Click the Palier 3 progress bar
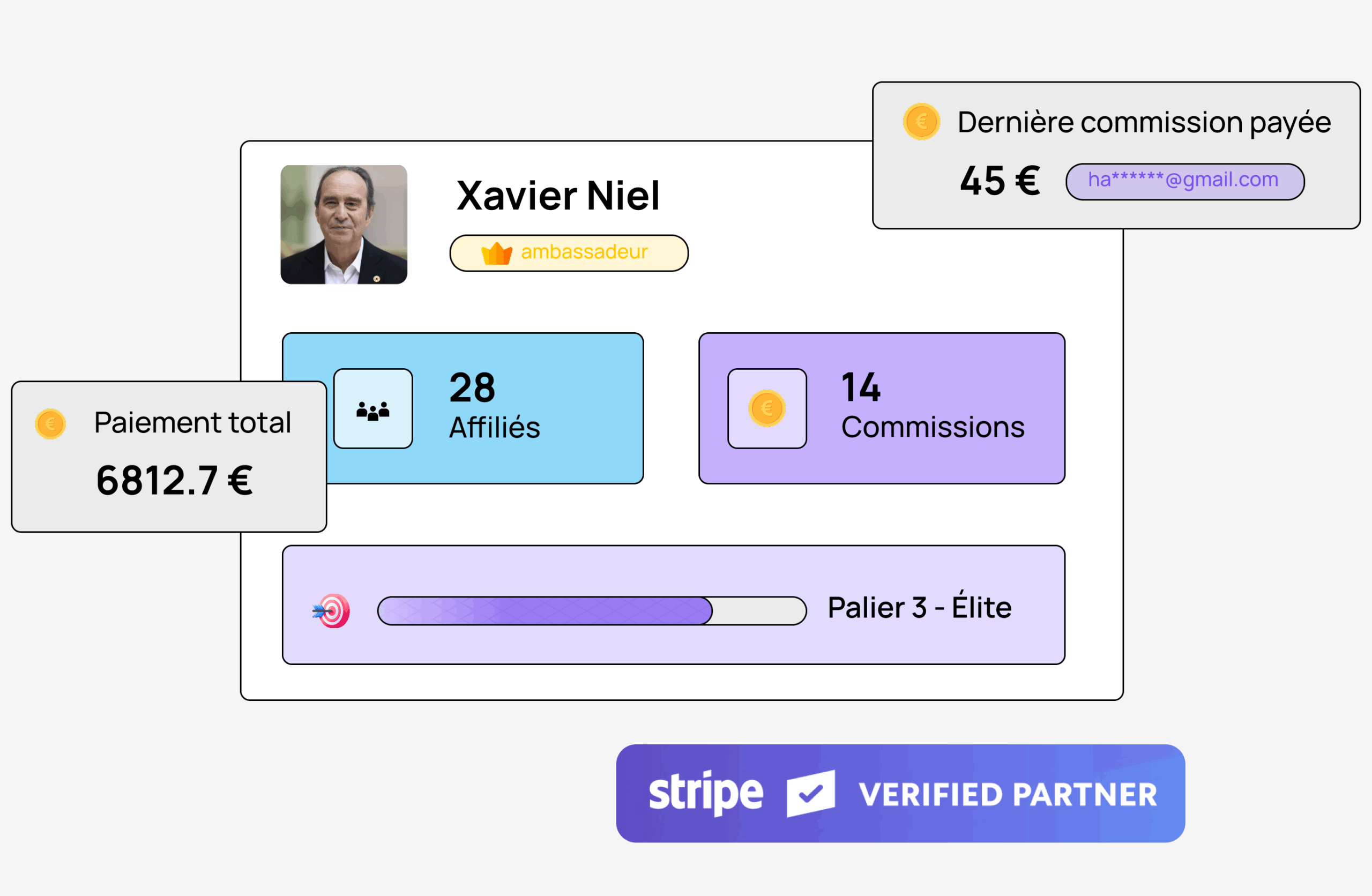This screenshot has height=896, width=1372. tap(592, 610)
